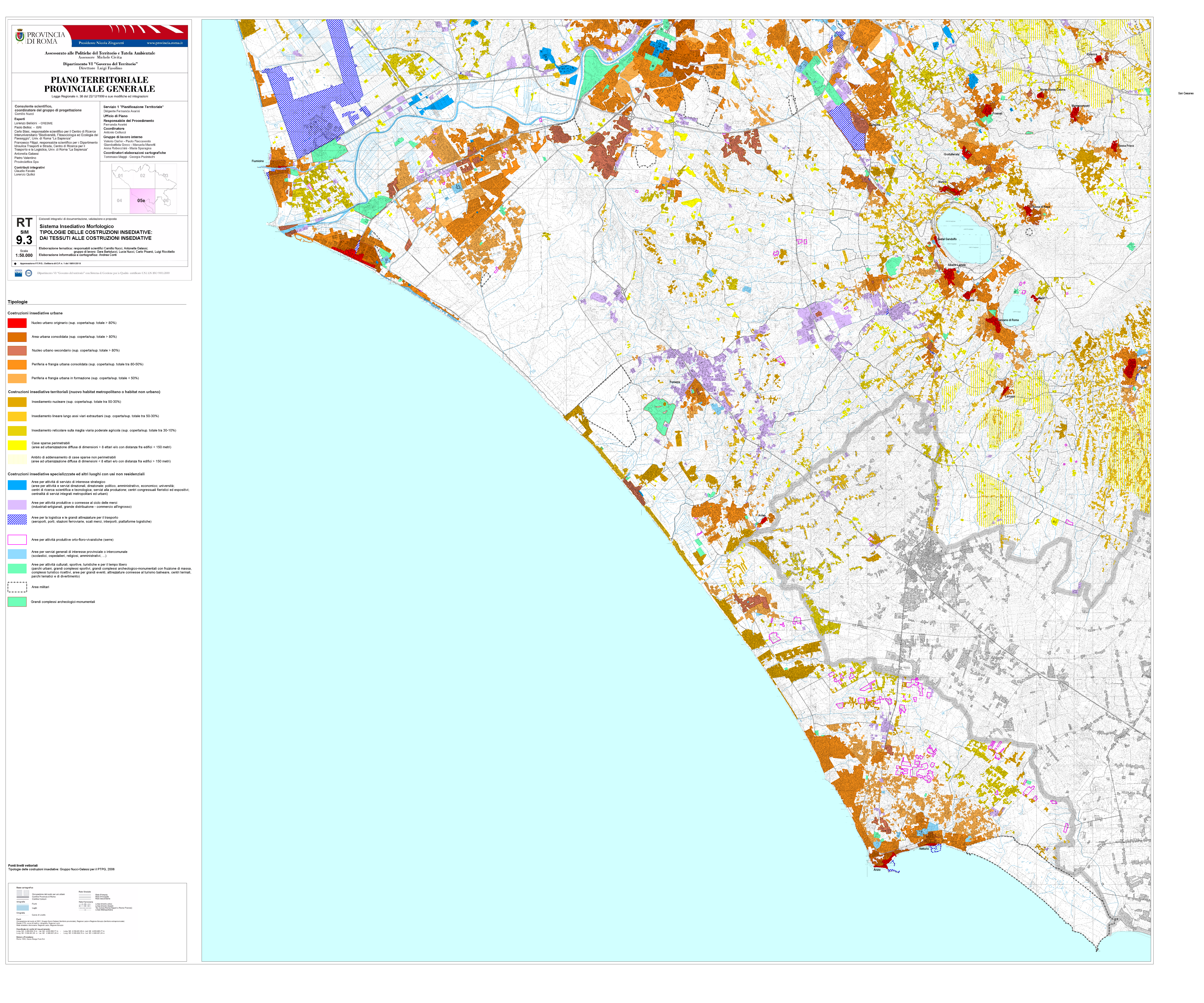Click the Costruzioni insediative urbane heading
Image resolution: width=1204 pixels, height=1003 pixels.
click(35, 313)
